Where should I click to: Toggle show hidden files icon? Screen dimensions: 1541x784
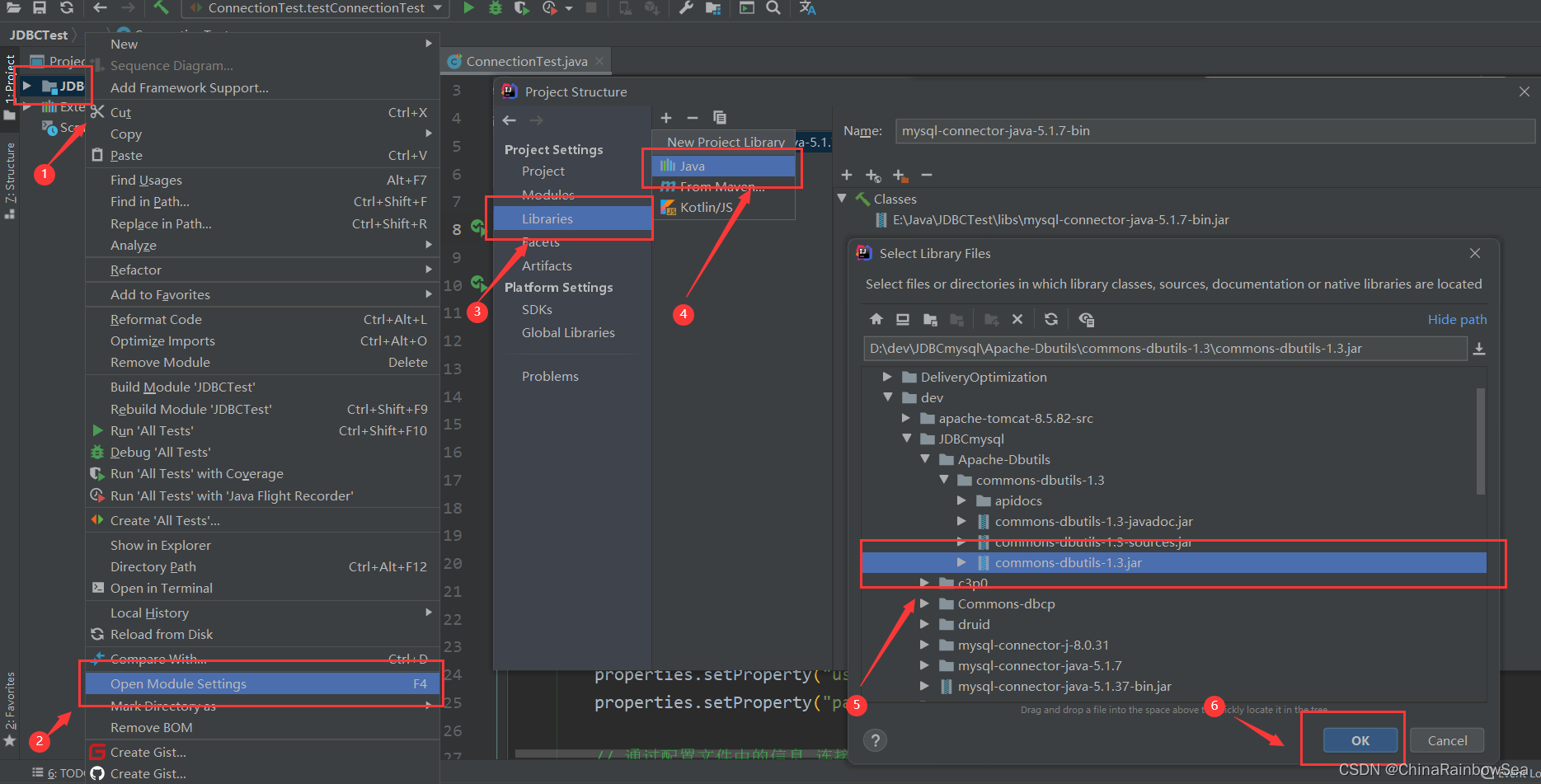pyautogui.click(x=1086, y=320)
